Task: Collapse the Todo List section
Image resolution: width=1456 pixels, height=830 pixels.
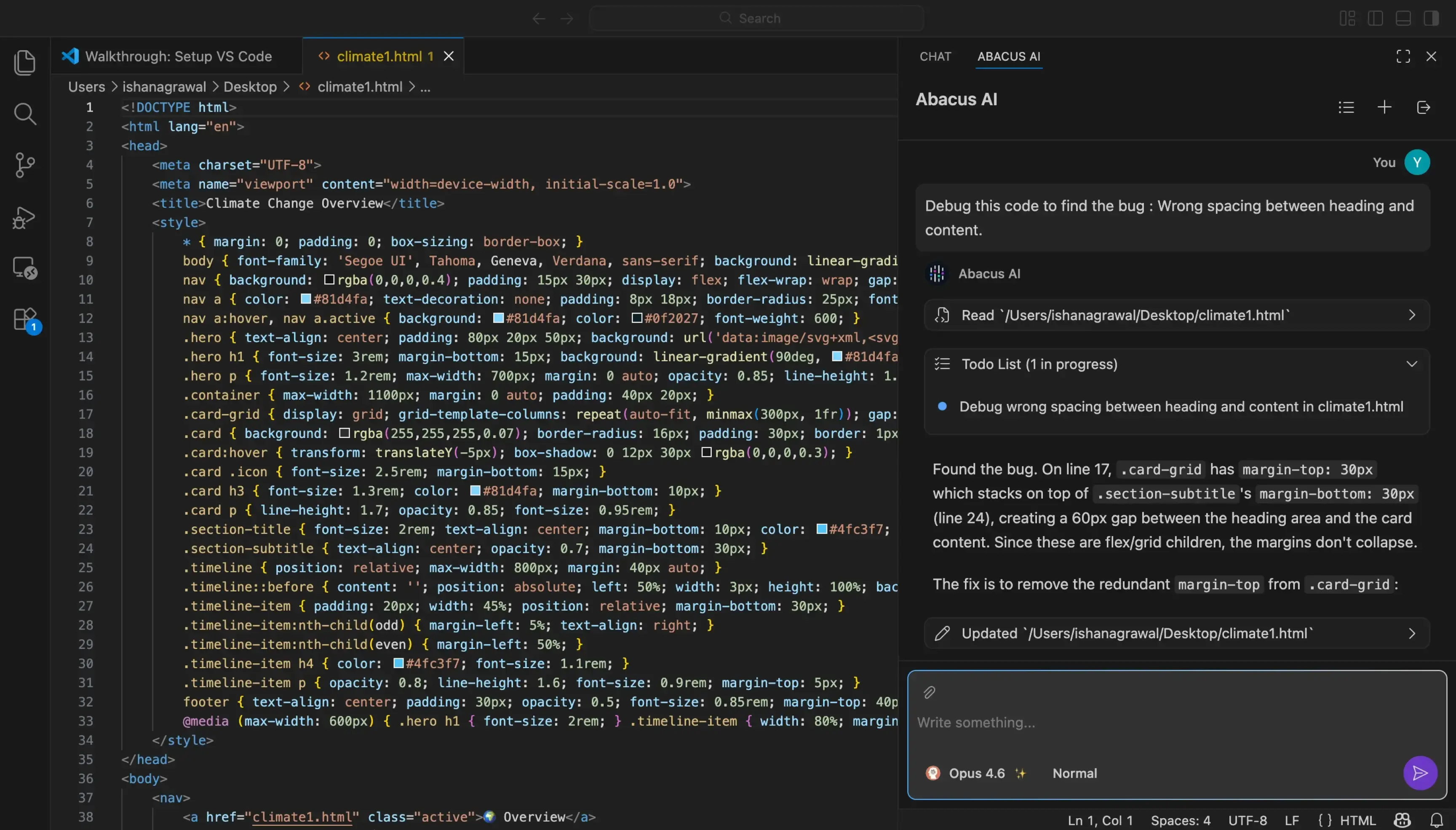Action: (1411, 364)
